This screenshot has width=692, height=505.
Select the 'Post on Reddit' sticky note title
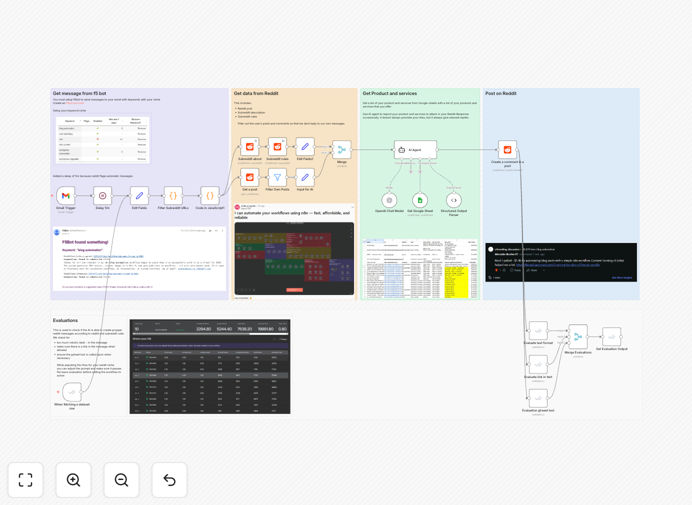[501, 94]
